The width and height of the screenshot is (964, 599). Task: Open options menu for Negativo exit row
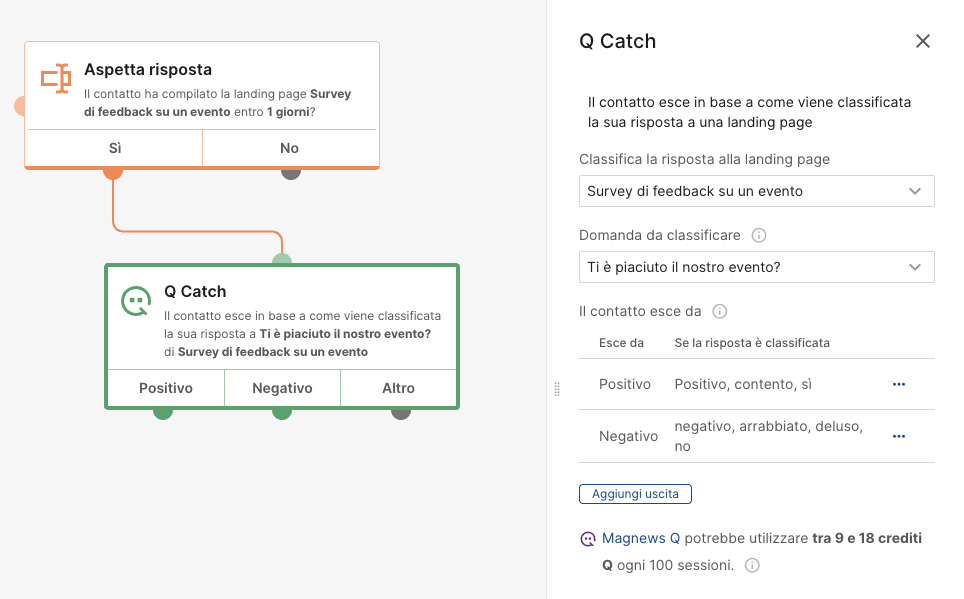coord(899,436)
